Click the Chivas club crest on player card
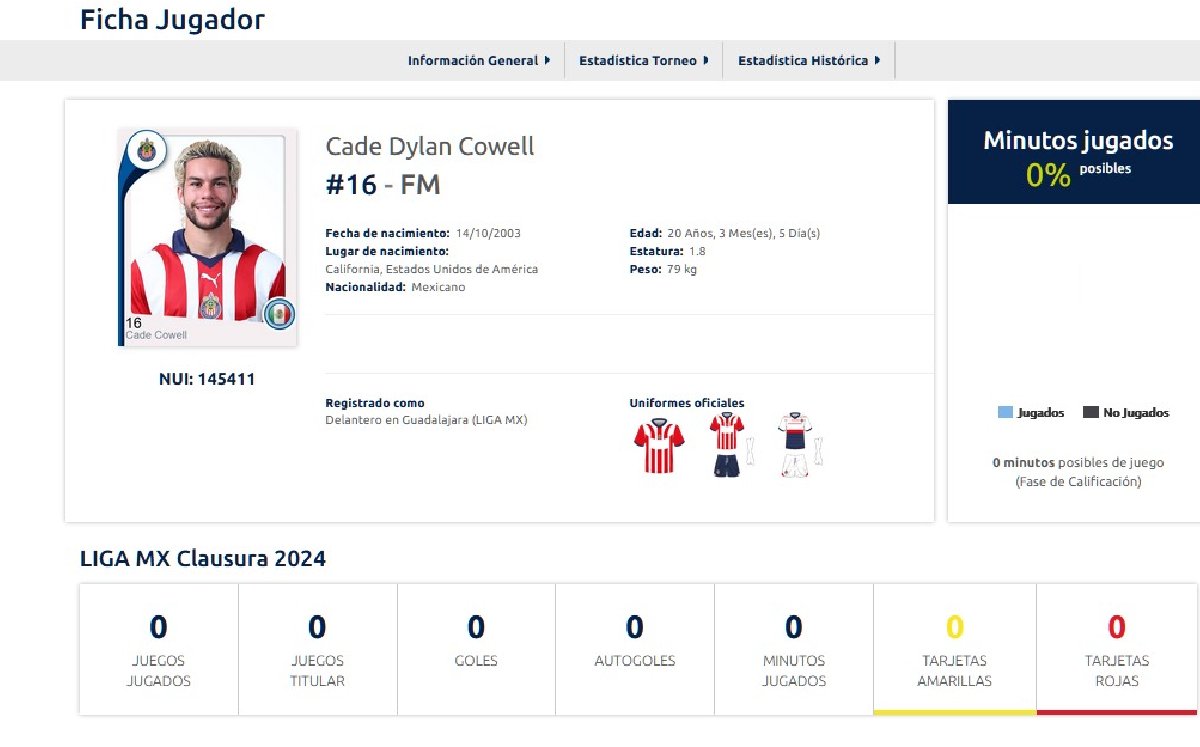This screenshot has height=747, width=1200. [146, 150]
